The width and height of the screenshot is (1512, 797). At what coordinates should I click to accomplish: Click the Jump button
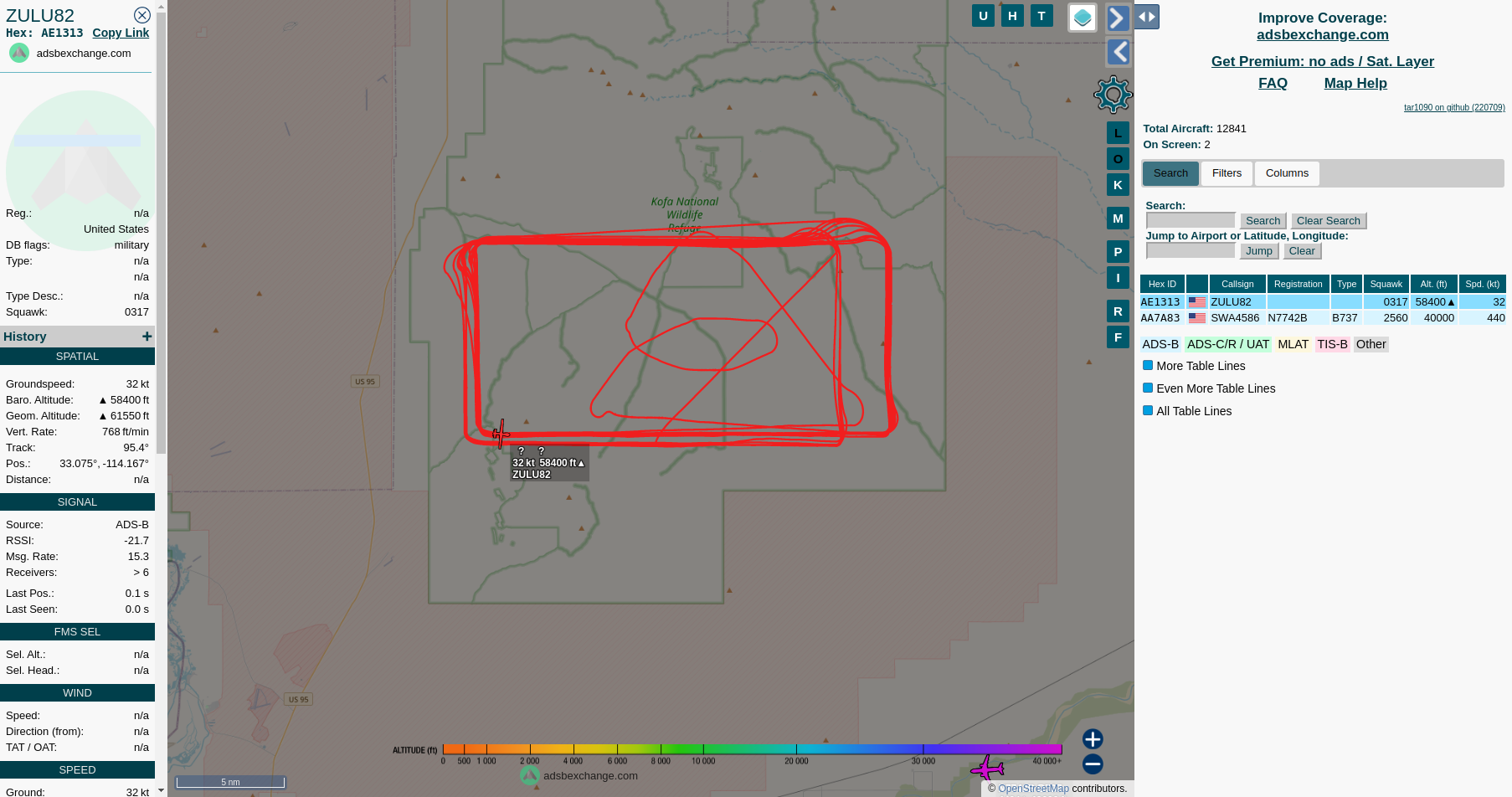click(1258, 251)
